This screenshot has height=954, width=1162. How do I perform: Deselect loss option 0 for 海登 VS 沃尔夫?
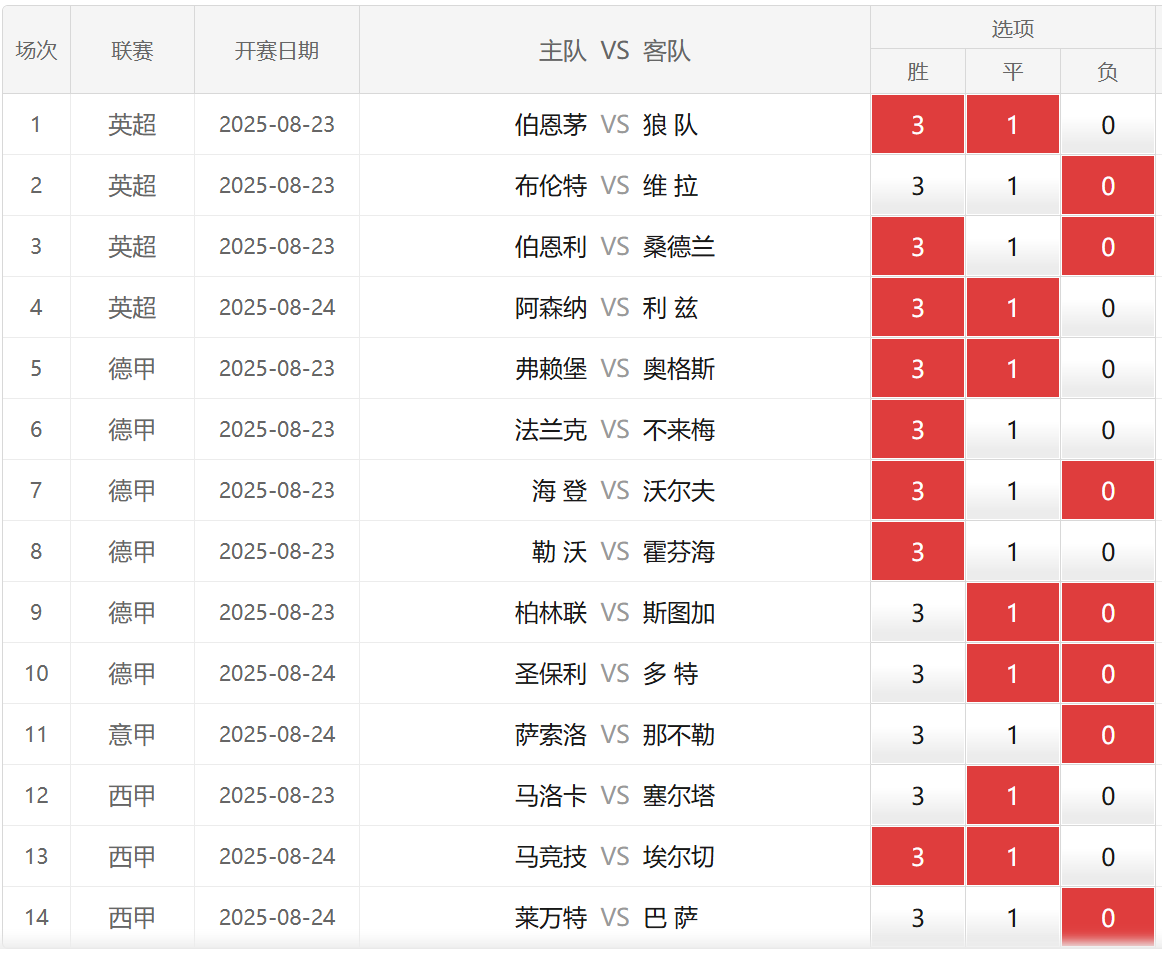click(1107, 490)
